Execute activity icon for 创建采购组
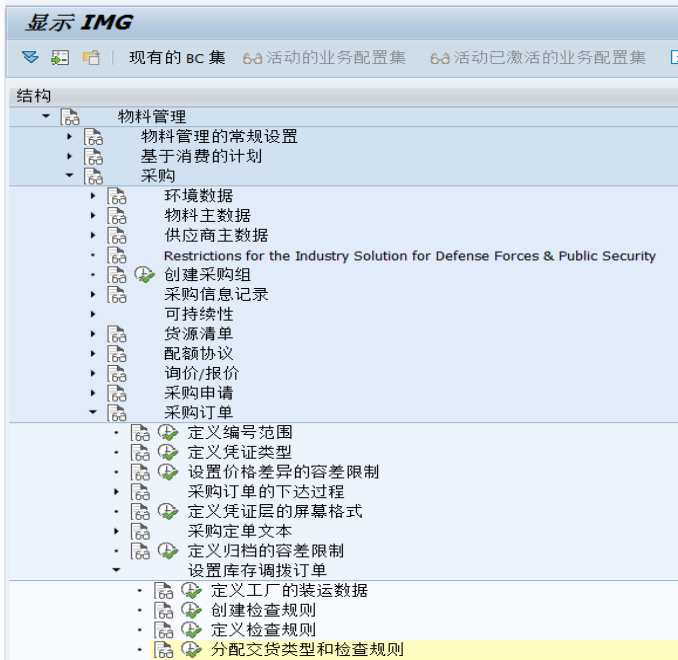The height and width of the screenshot is (660, 678). pyautogui.click(x=144, y=275)
